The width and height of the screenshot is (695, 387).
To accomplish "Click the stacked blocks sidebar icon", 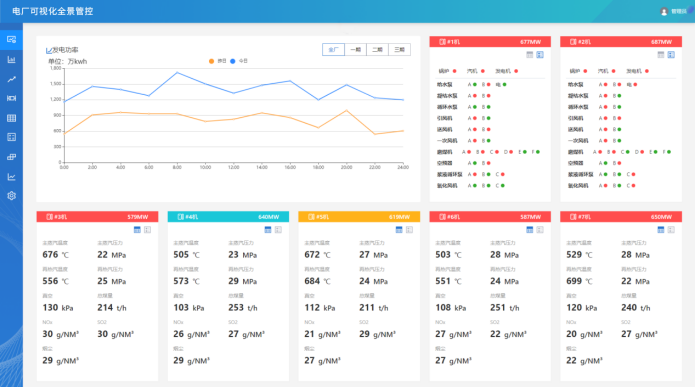I will [x=12, y=157].
